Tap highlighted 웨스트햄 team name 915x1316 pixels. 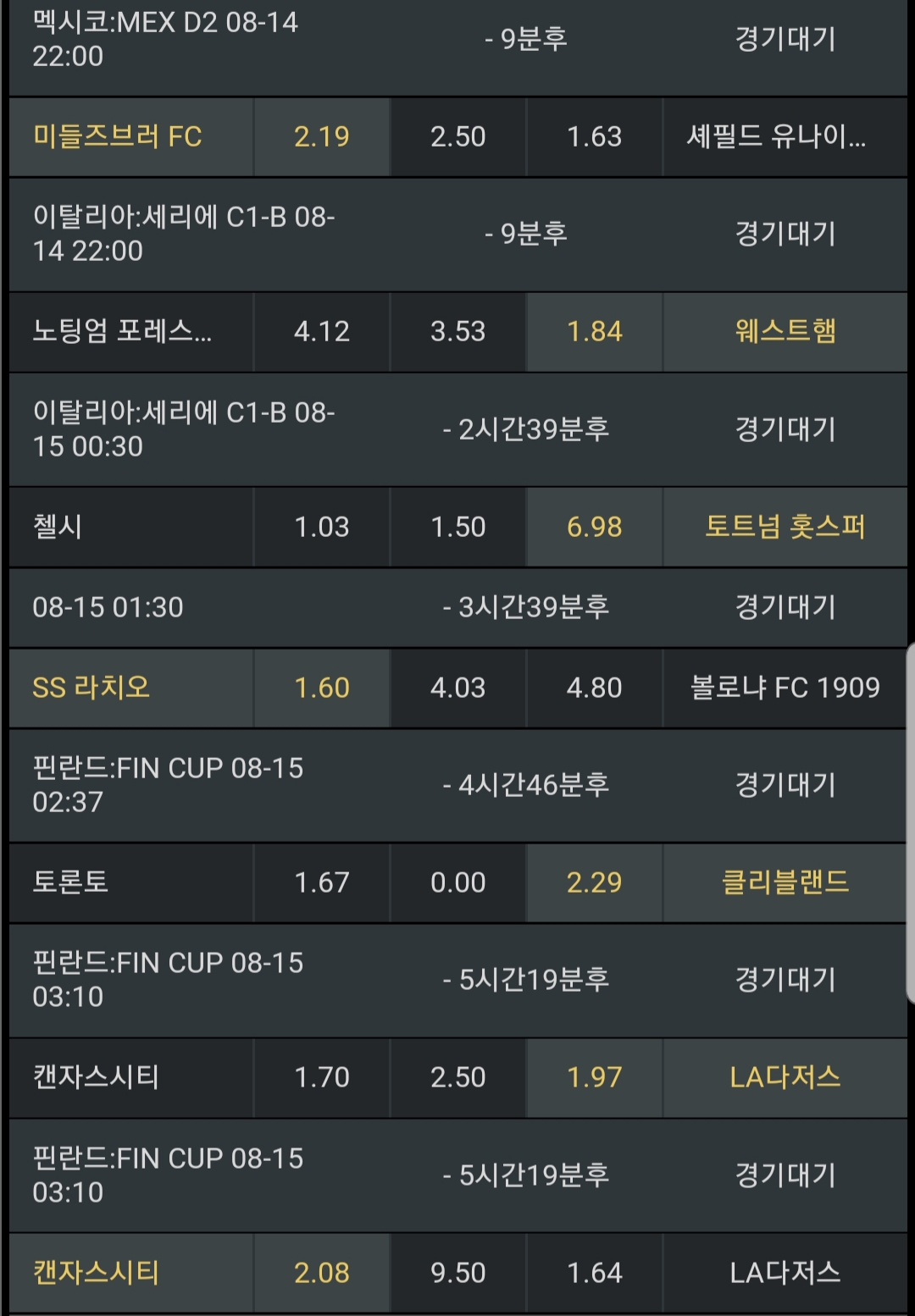point(785,331)
